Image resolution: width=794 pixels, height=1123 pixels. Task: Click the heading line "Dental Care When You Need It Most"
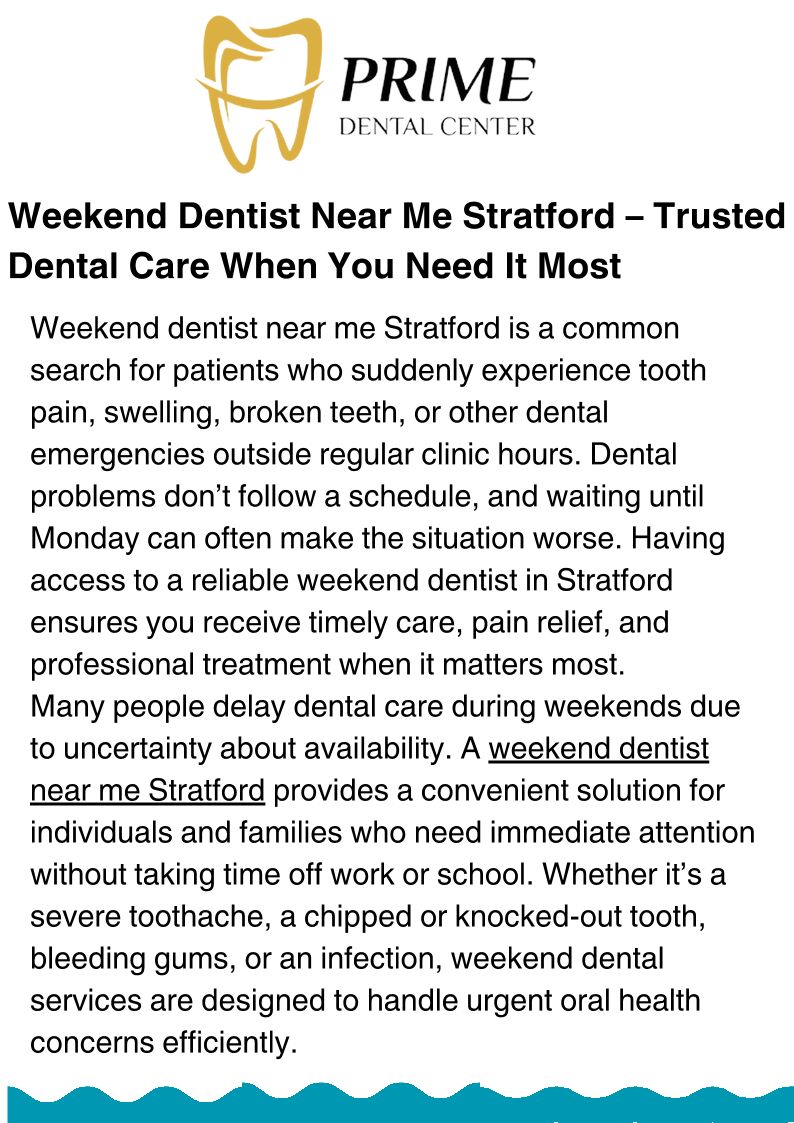[315, 266]
